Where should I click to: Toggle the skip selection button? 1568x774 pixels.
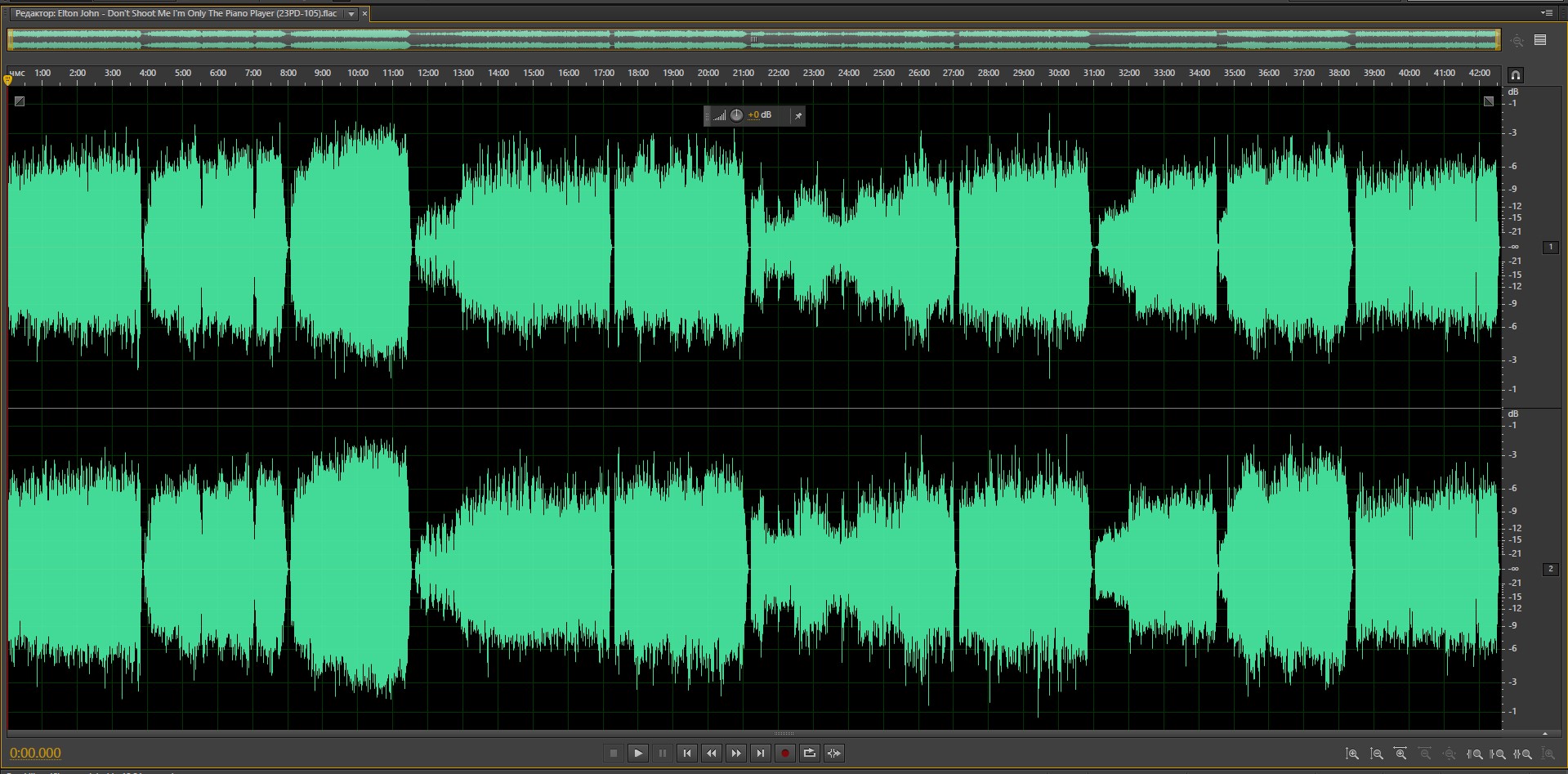click(x=833, y=754)
